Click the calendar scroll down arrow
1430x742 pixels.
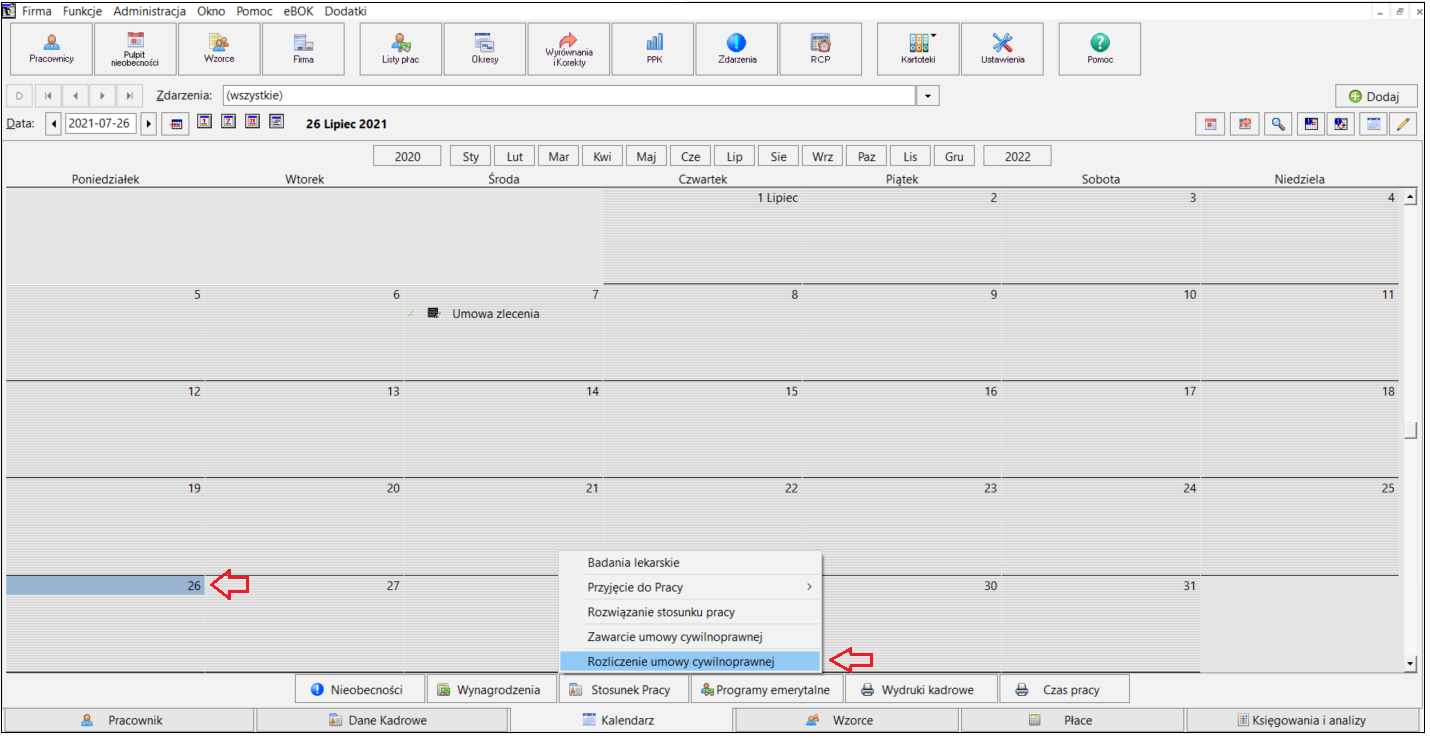tap(1411, 663)
